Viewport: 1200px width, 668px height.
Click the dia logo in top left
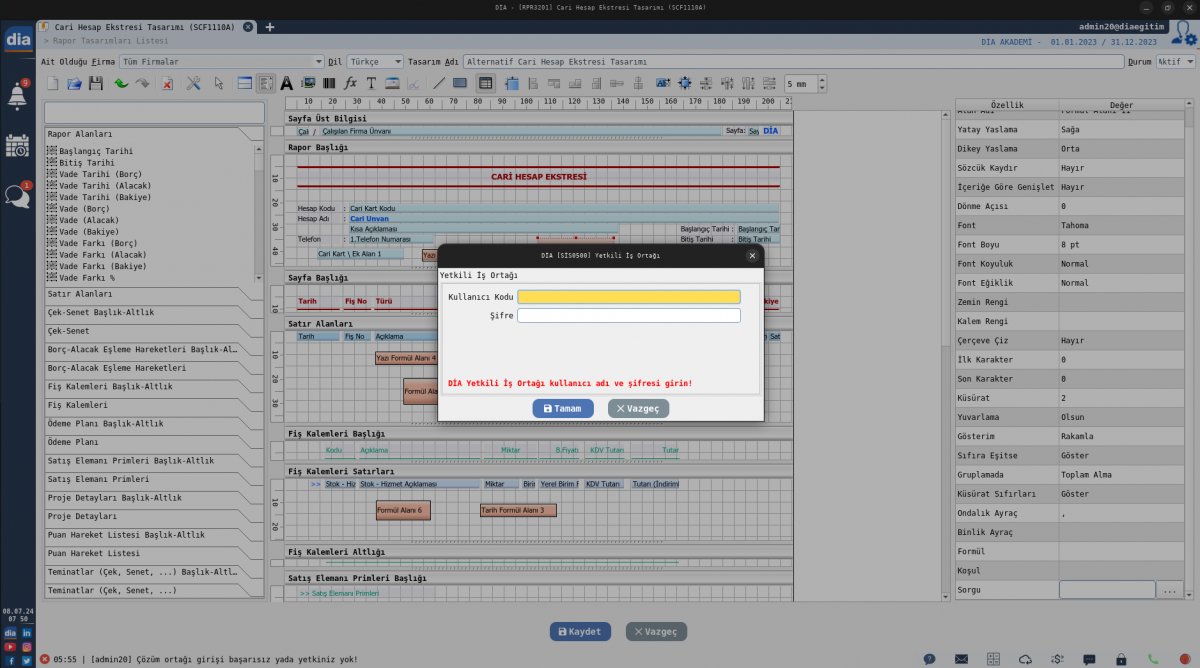[x=18, y=39]
